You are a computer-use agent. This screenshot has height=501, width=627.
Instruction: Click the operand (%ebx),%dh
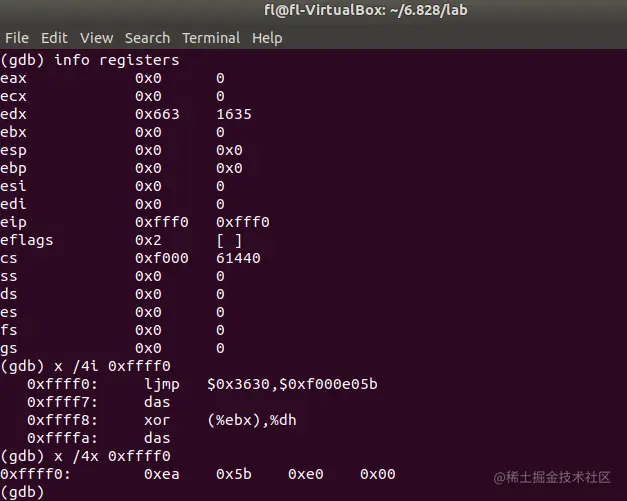[252, 420]
